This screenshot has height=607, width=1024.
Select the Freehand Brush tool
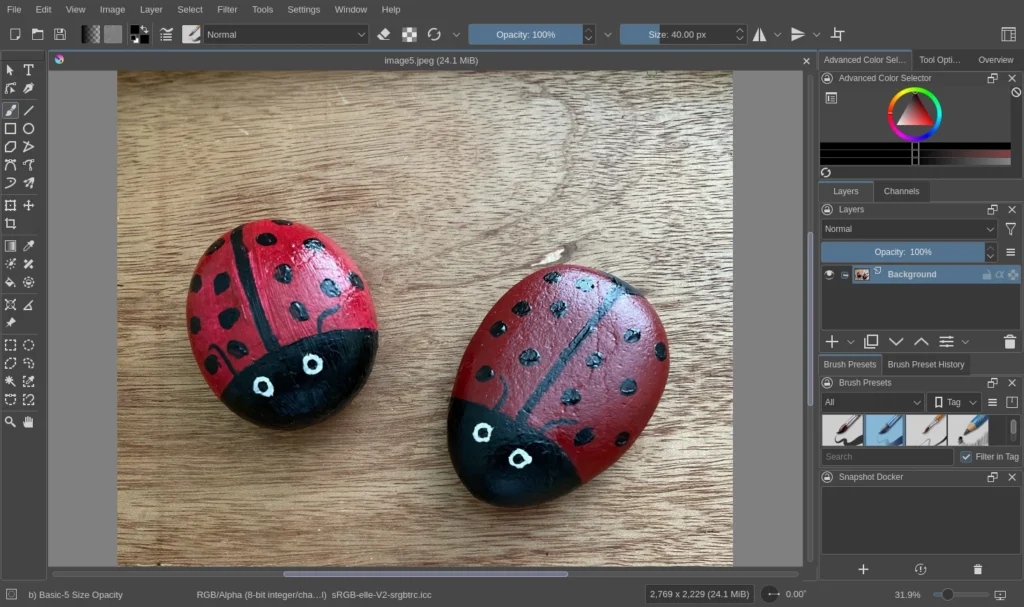(10, 110)
